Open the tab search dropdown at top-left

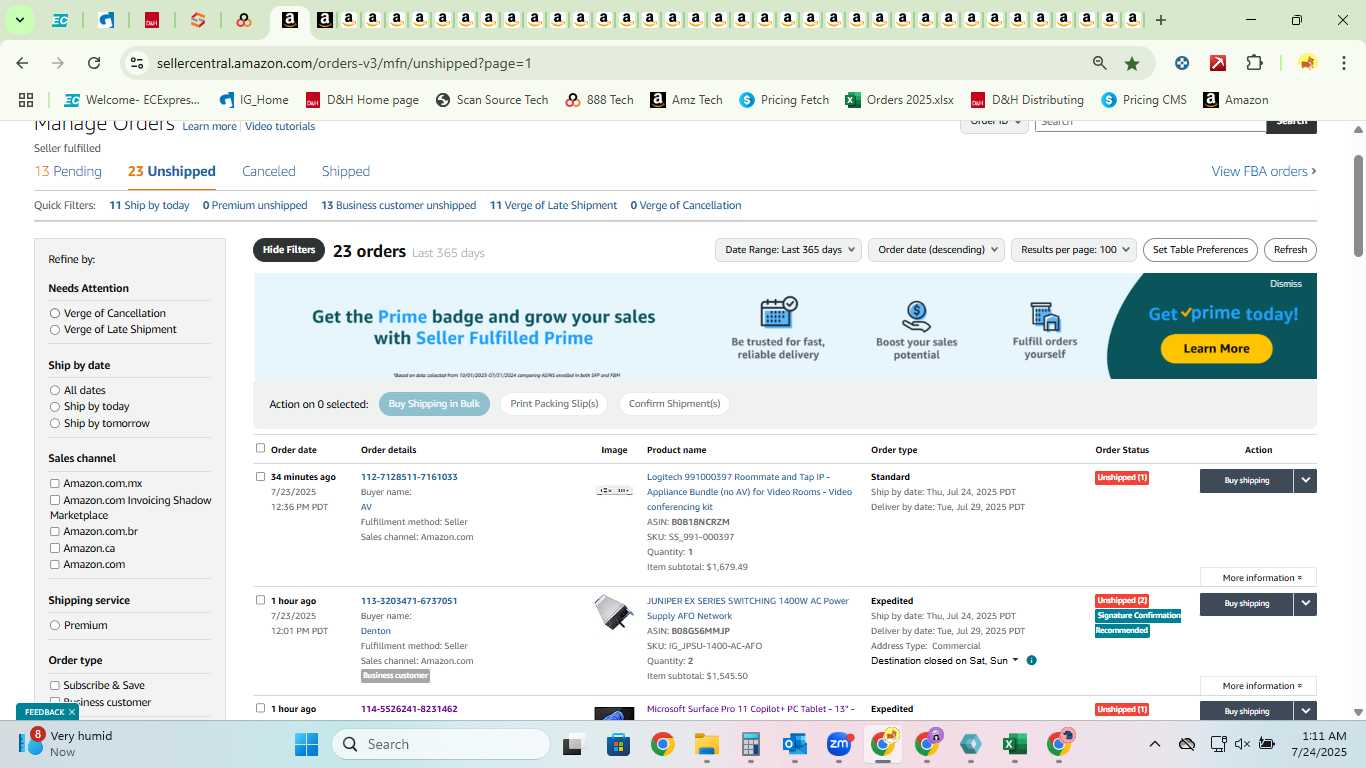tap(19, 20)
